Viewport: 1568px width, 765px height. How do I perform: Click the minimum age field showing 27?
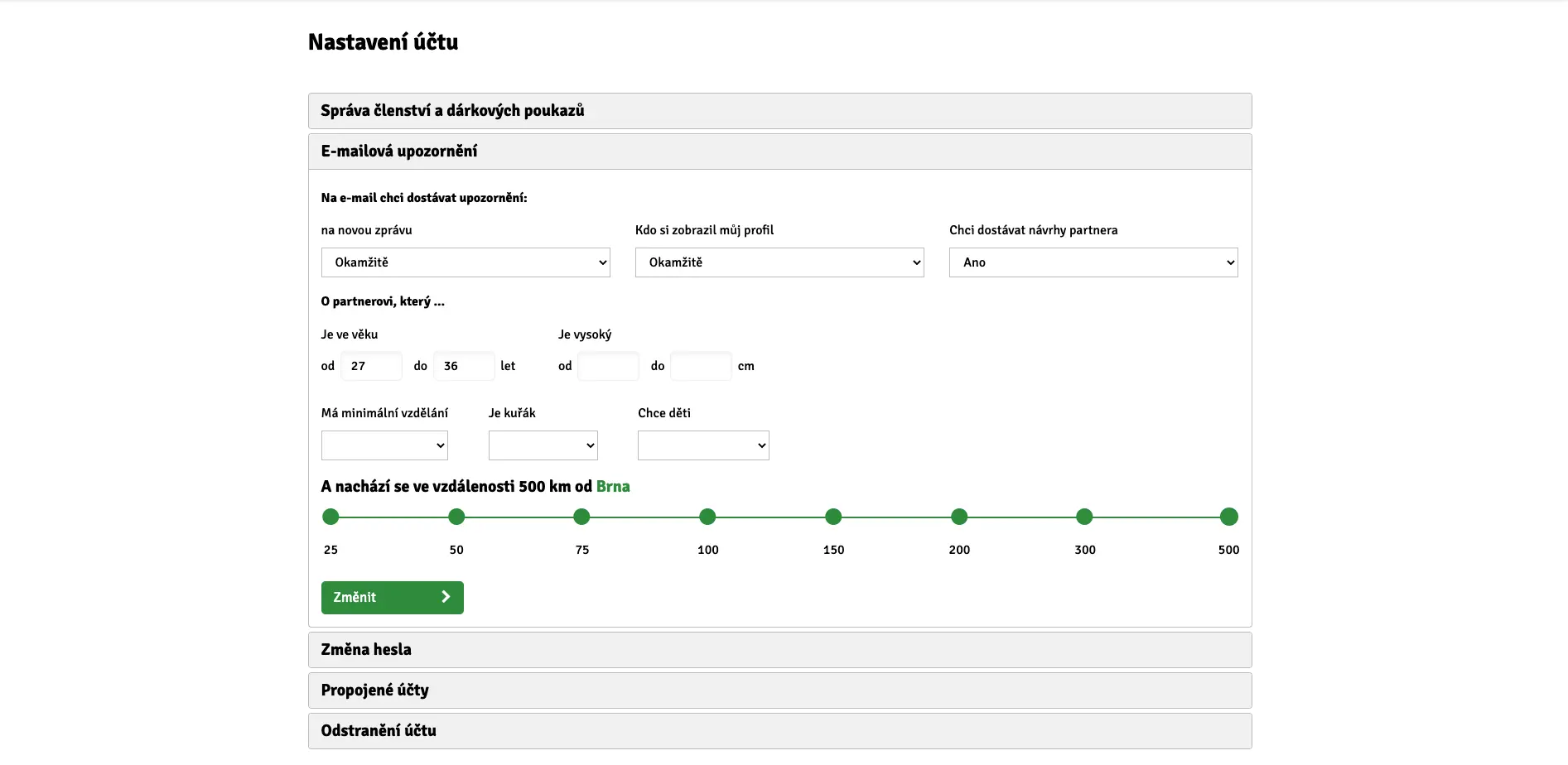pyautogui.click(x=372, y=366)
